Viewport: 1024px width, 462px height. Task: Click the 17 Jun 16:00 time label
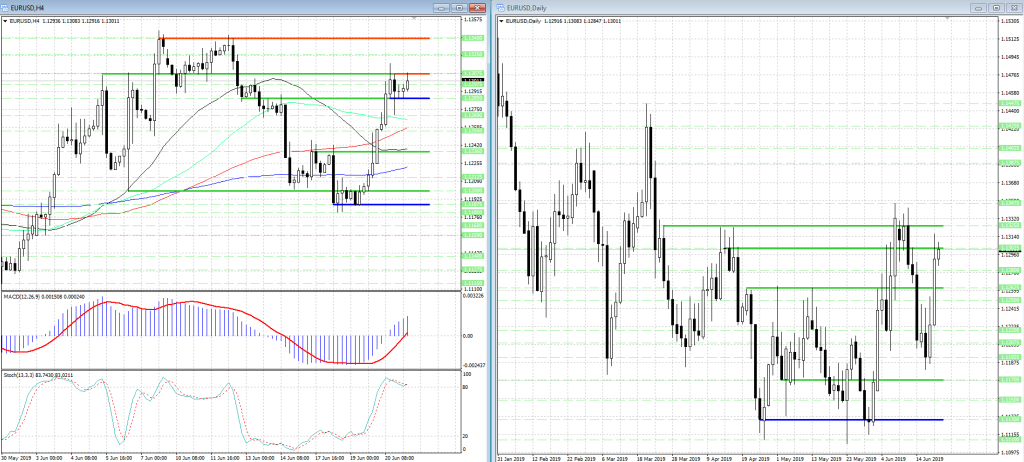click(x=330, y=457)
